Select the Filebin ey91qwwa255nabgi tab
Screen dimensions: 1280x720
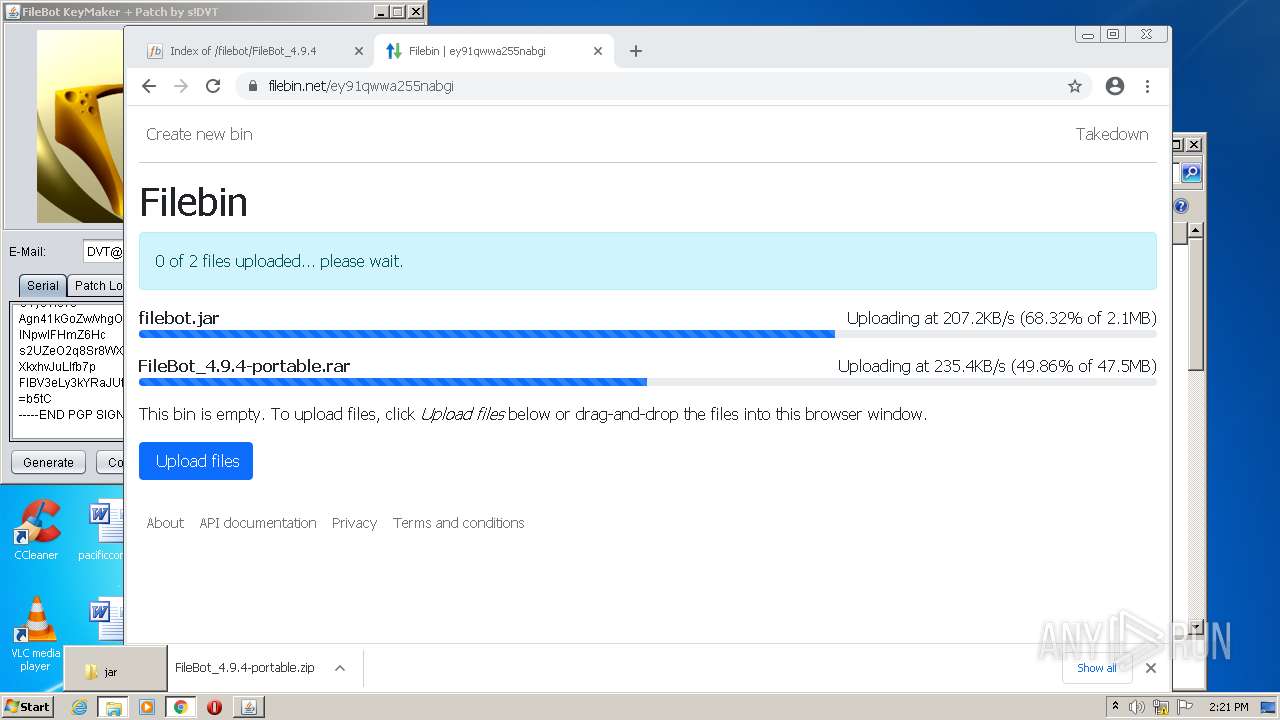[x=494, y=51]
